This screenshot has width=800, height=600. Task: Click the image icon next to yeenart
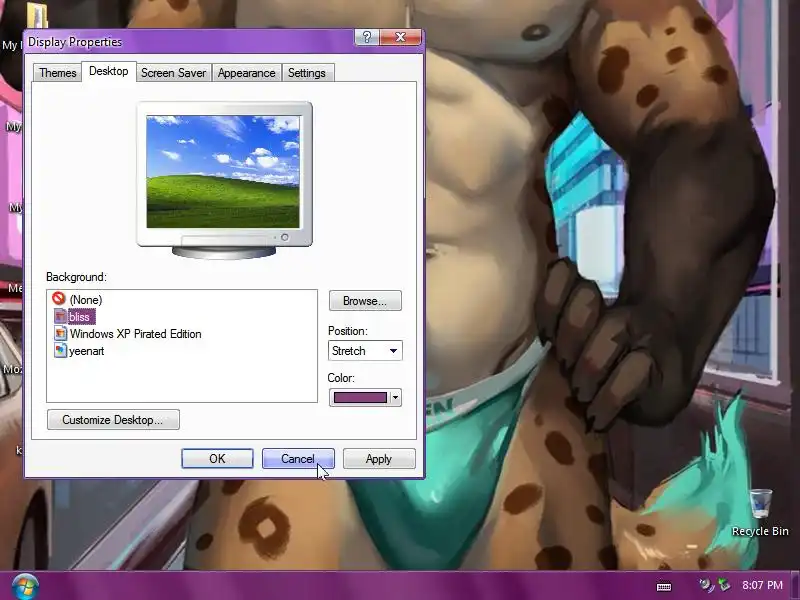[x=60, y=351]
